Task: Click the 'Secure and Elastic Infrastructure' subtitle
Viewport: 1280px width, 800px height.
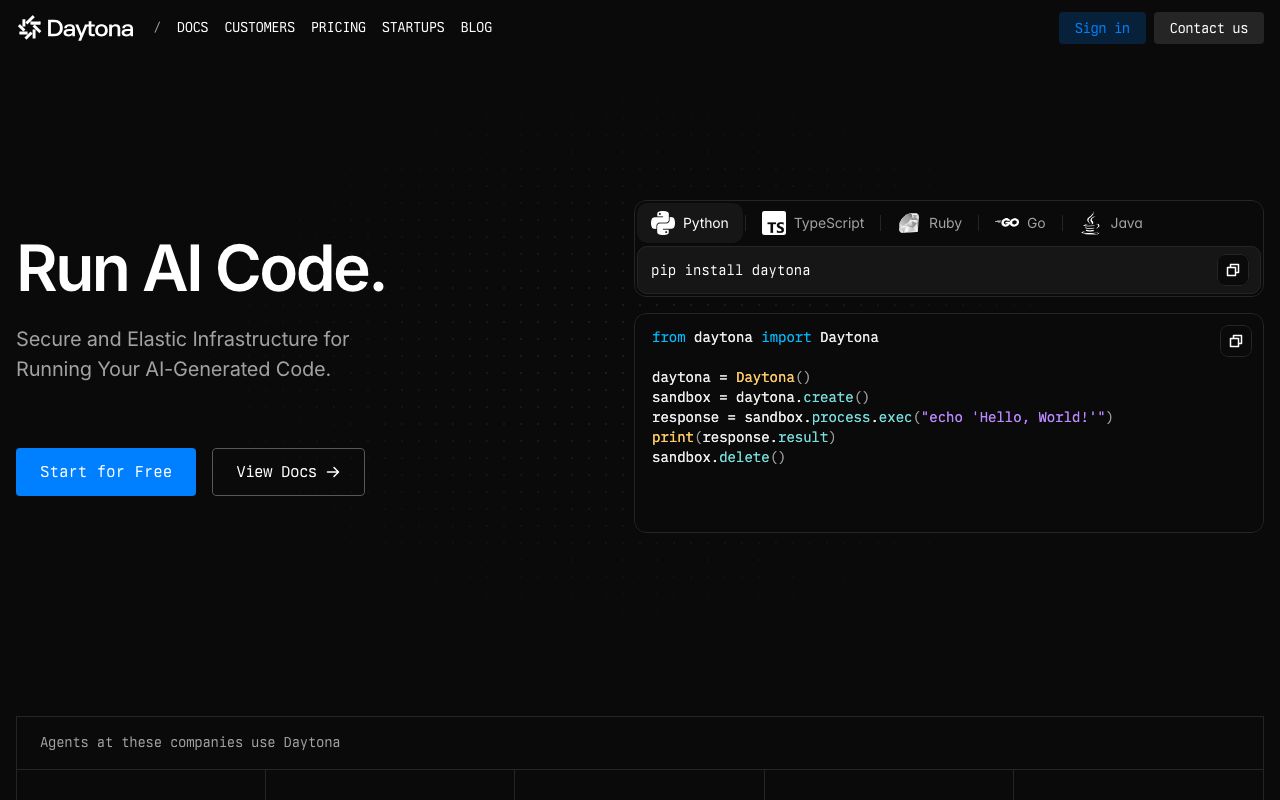Action: 183,354
